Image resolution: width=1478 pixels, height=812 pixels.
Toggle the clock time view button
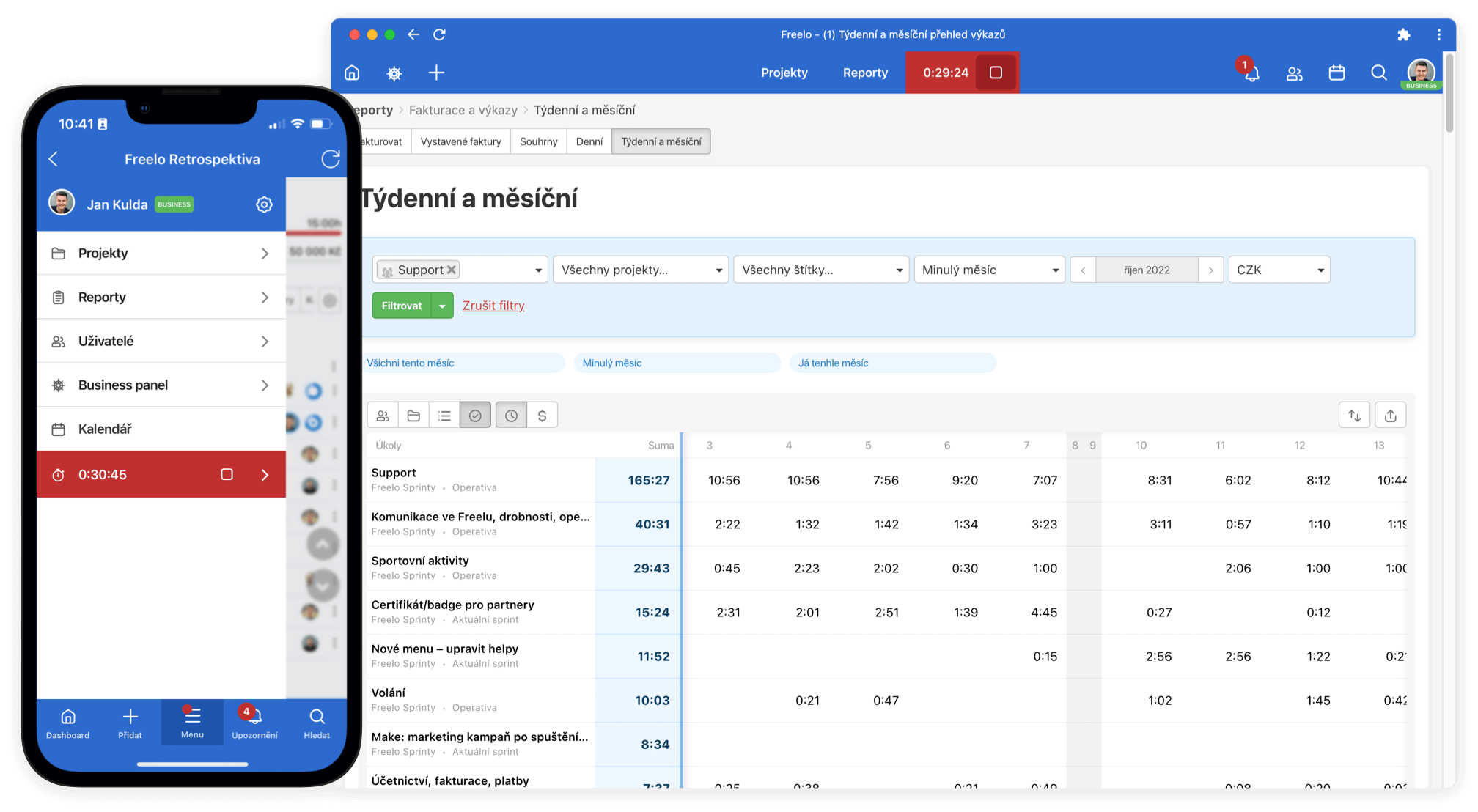point(511,416)
